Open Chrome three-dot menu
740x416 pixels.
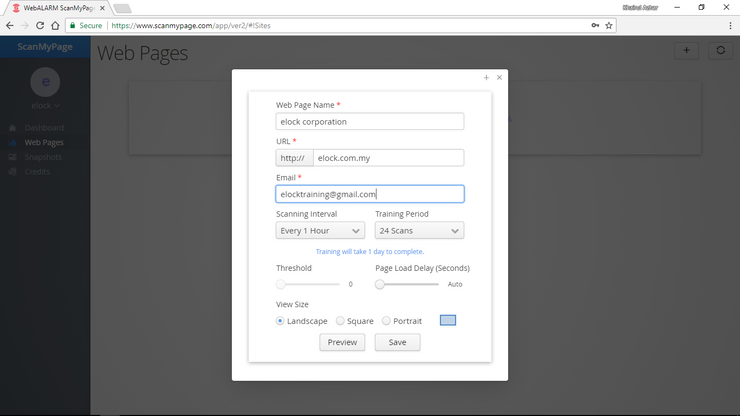730,25
